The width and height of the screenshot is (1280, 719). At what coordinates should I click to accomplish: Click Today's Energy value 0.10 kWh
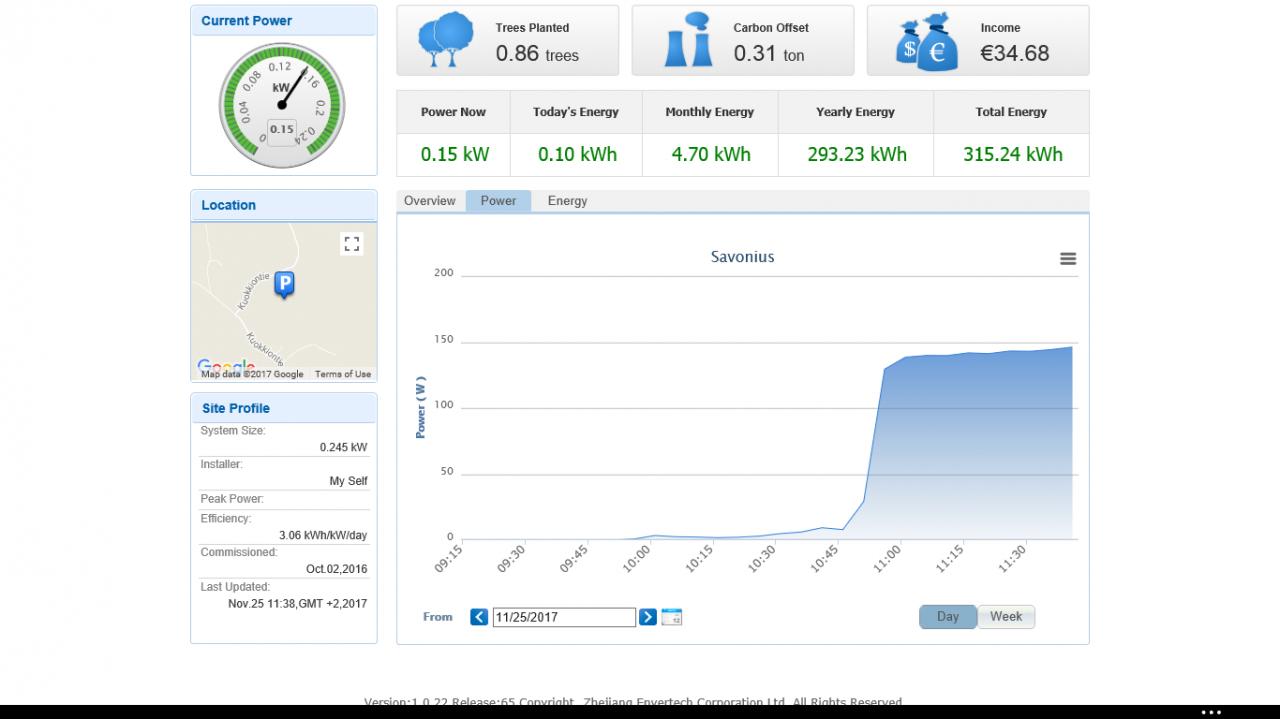tap(577, 154)
